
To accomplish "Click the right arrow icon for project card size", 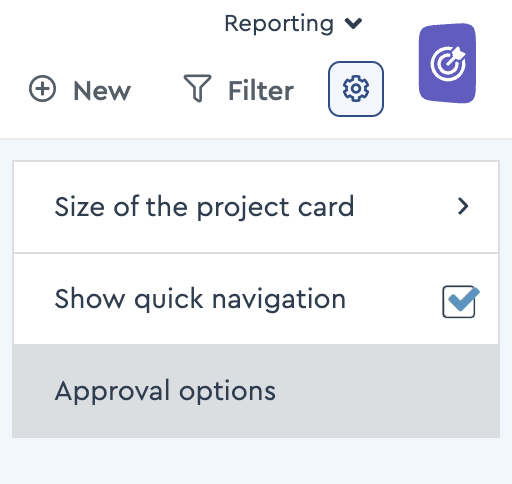I will pyautogui.click(x=463, y=206).
